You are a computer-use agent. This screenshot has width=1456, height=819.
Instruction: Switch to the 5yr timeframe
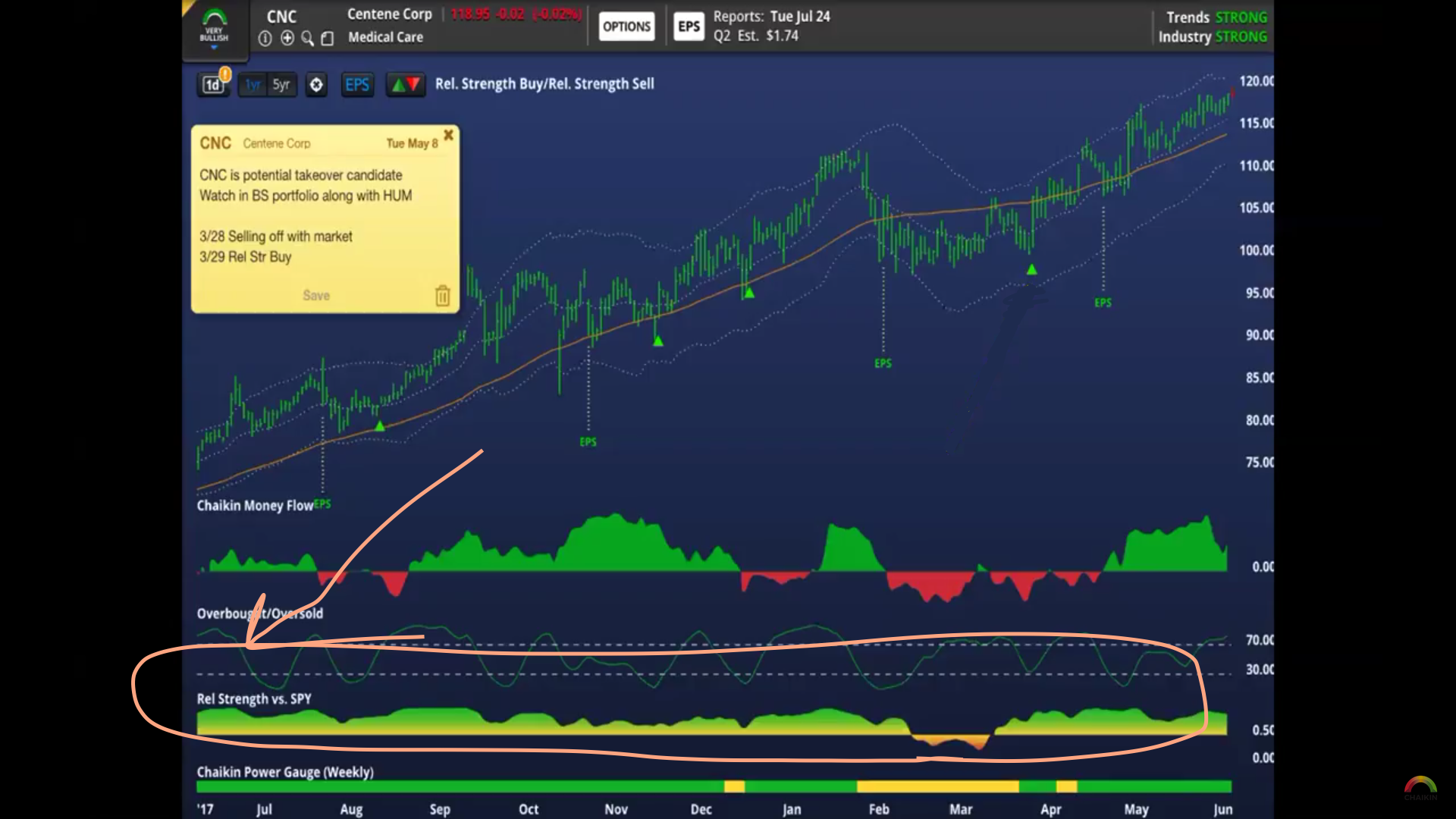point(281,85)
